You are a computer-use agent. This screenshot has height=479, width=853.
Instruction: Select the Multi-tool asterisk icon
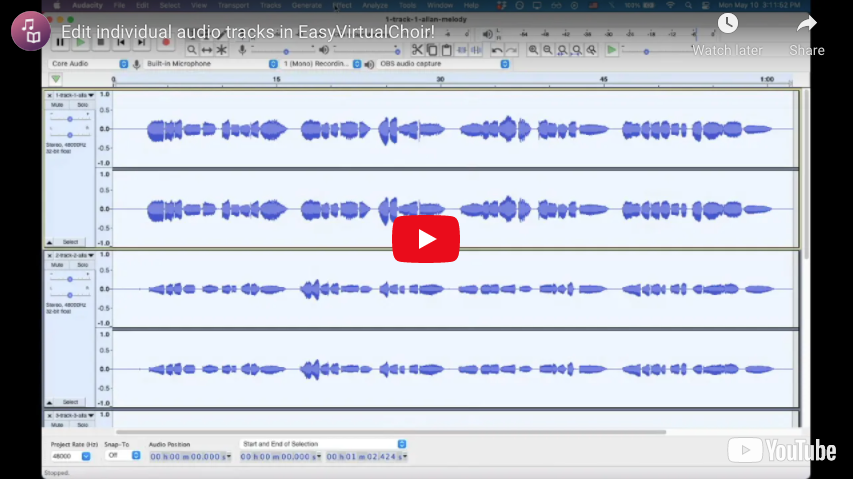coord(221,50)
